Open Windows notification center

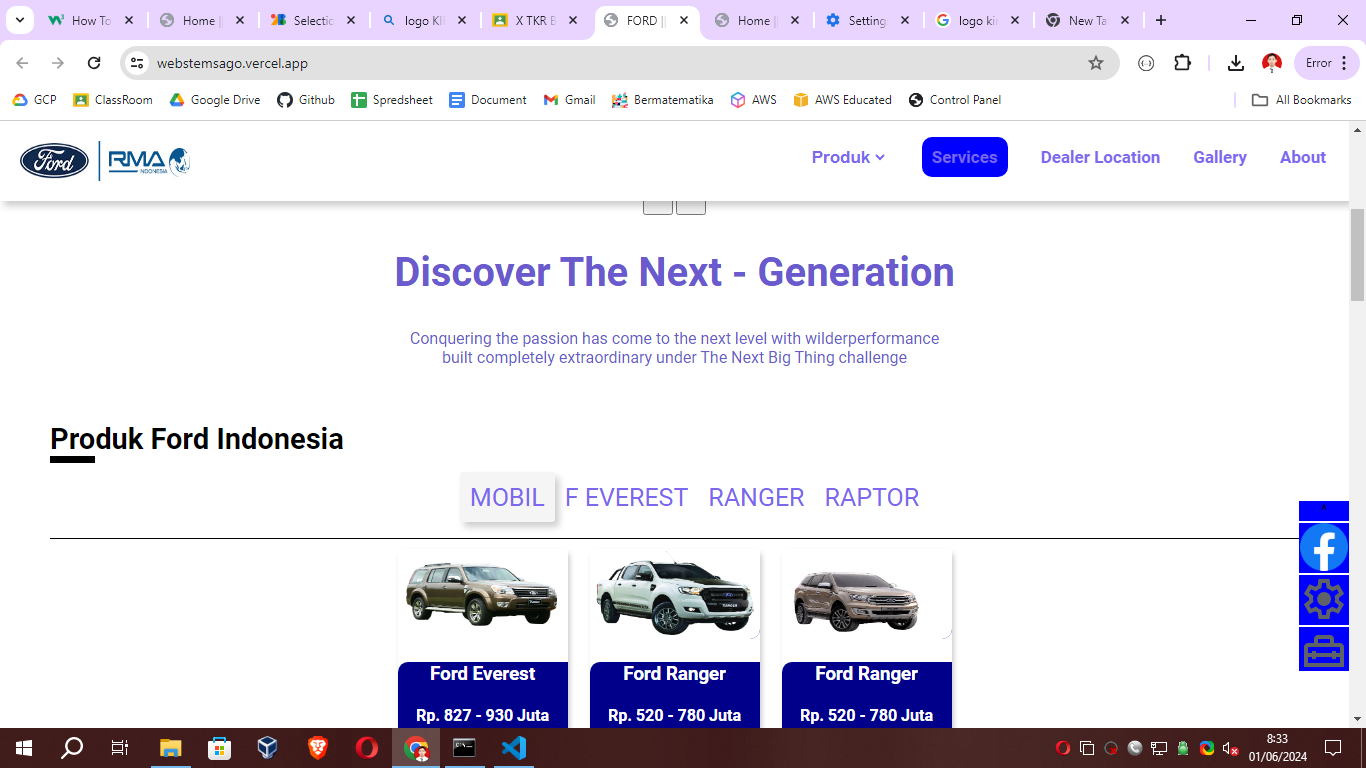1333,748
